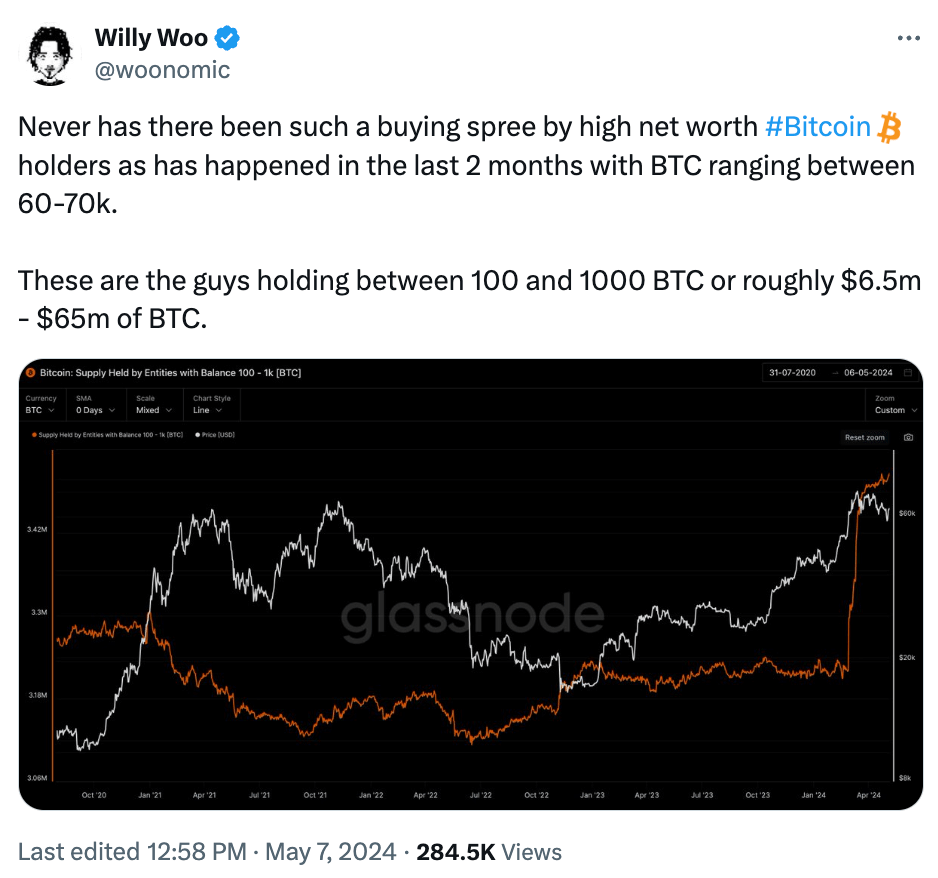Click the orange legend dot for supply metric
Screen dimensions: 938x878
33,436
